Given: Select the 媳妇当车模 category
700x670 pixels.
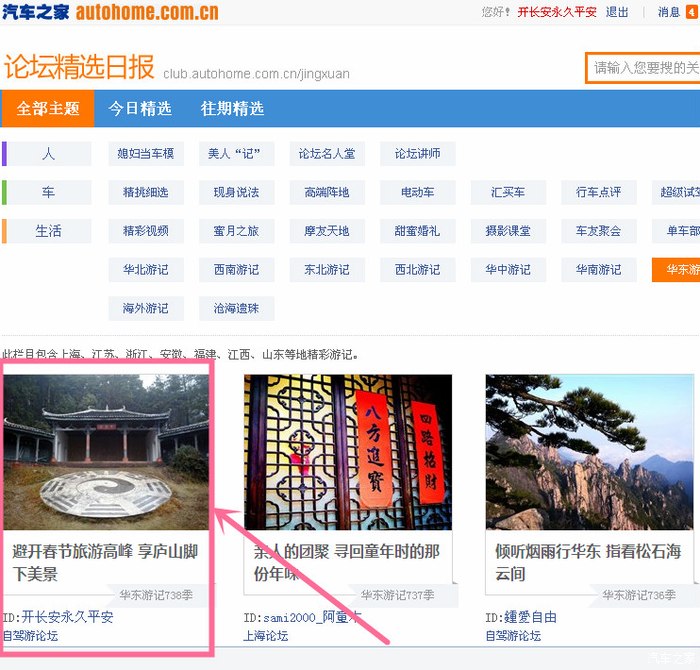Looking at the screenshot, I should click(145, 154).
